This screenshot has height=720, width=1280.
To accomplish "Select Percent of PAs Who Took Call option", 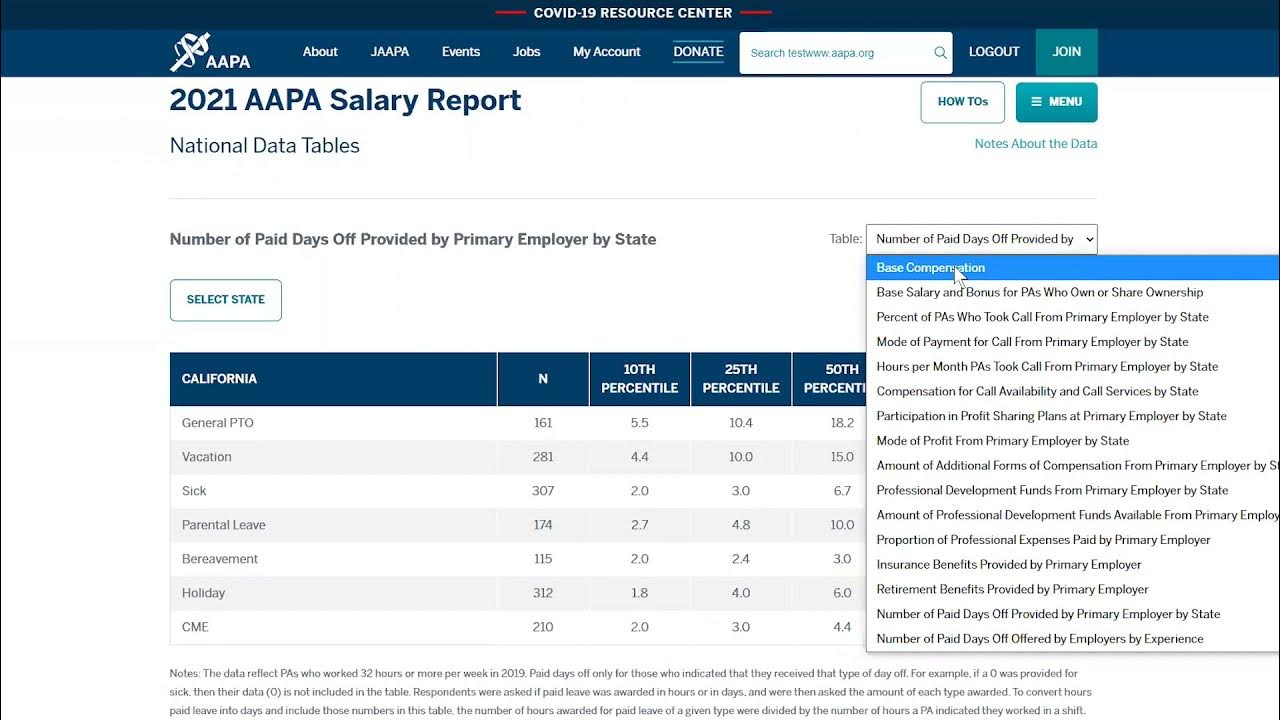I will [1073, 317].
